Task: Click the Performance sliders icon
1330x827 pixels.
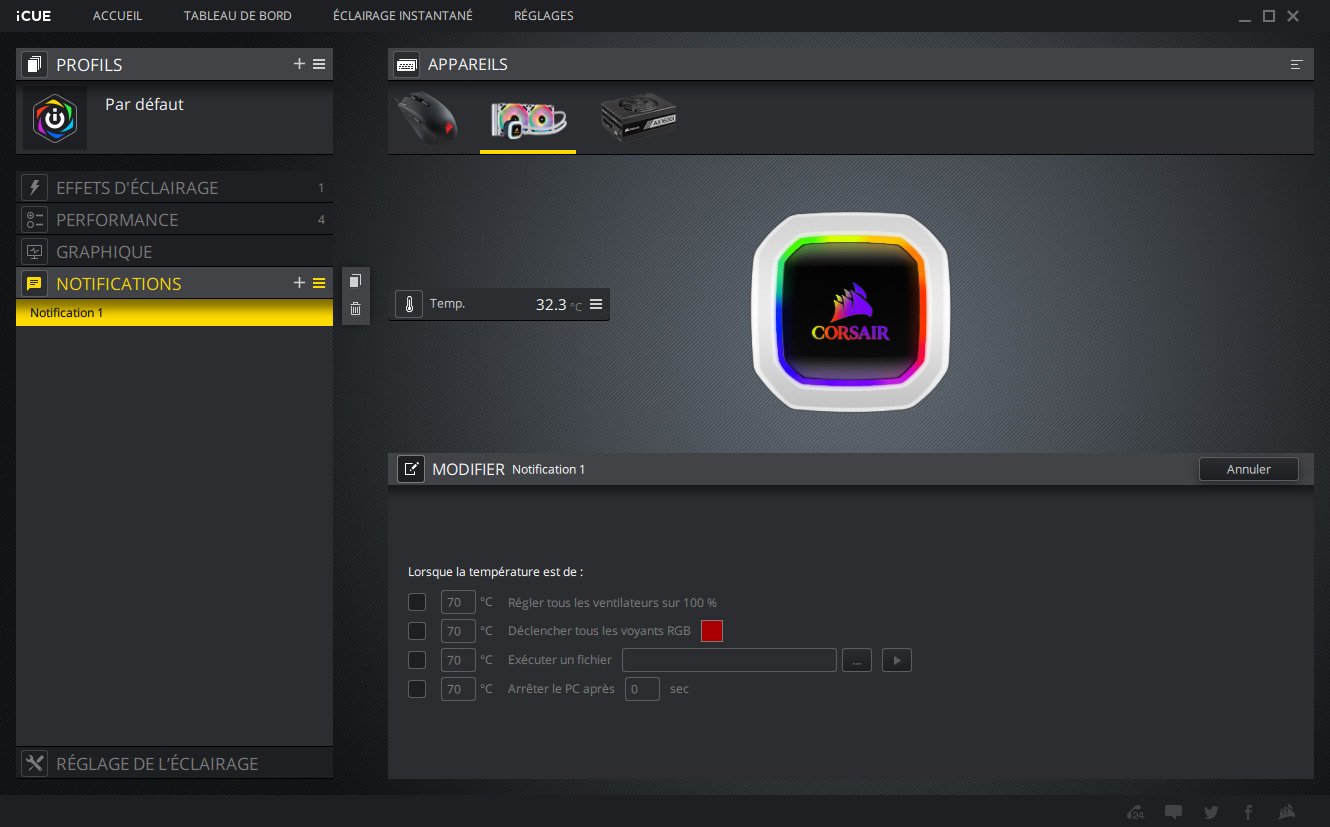Action: 35,219
